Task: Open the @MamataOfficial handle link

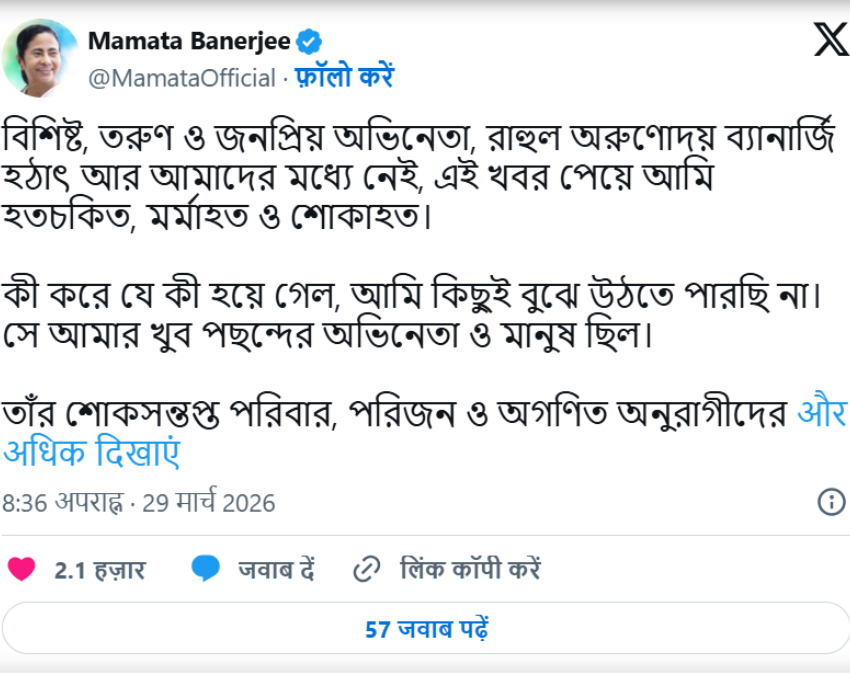Action: tap(181, 77)
